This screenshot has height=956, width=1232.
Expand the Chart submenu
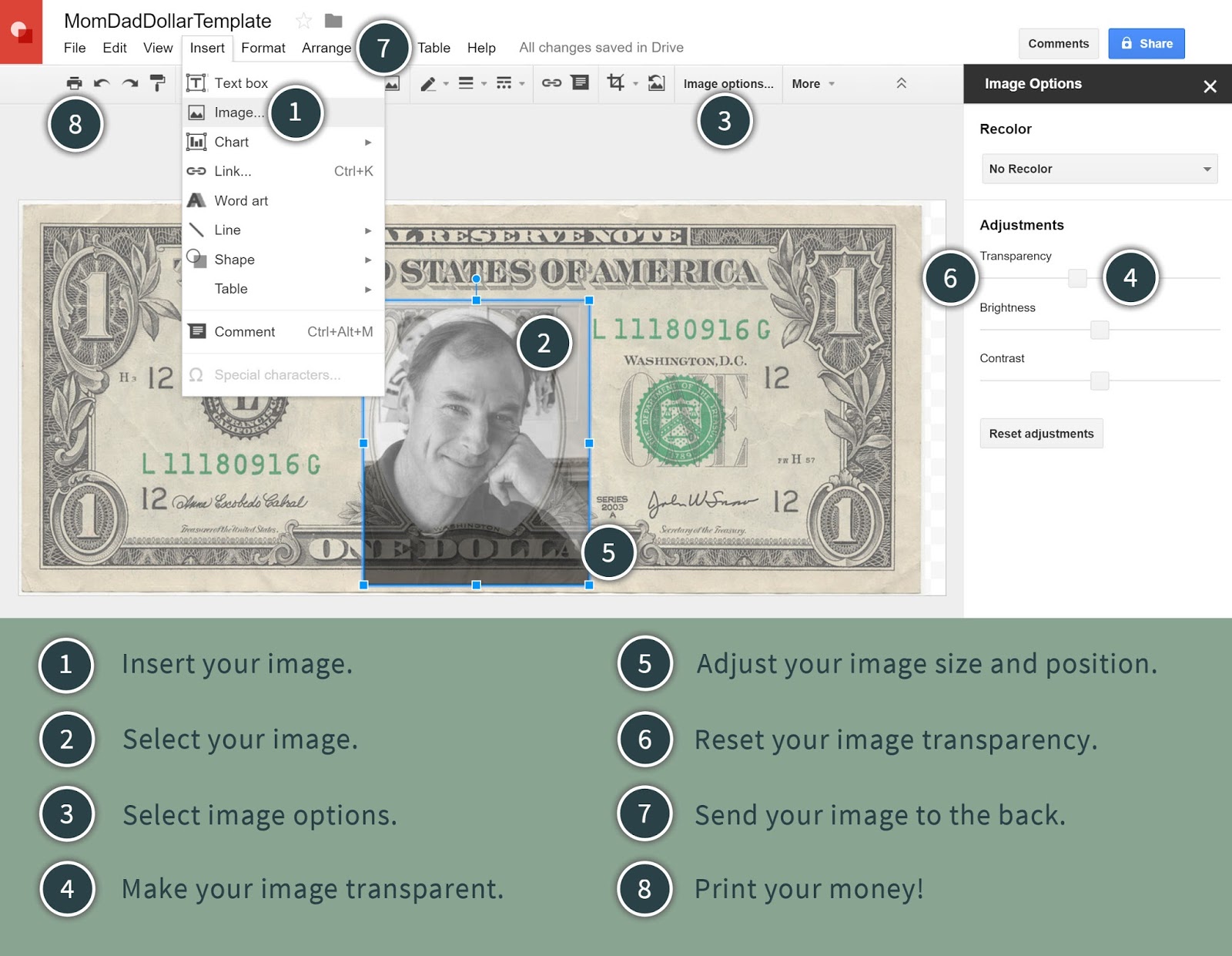283,142
